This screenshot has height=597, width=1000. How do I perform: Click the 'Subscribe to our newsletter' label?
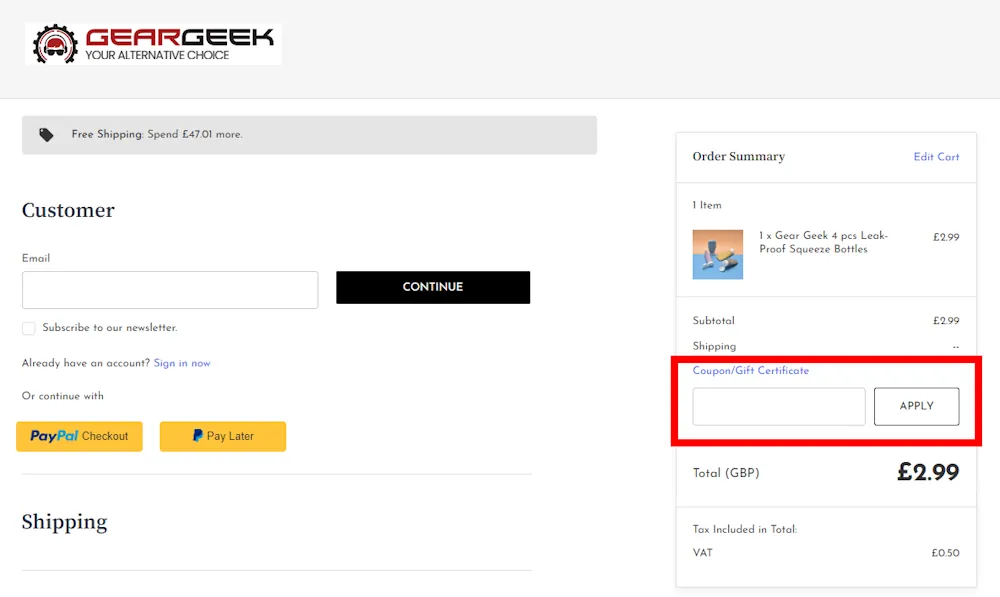point(109,328)
